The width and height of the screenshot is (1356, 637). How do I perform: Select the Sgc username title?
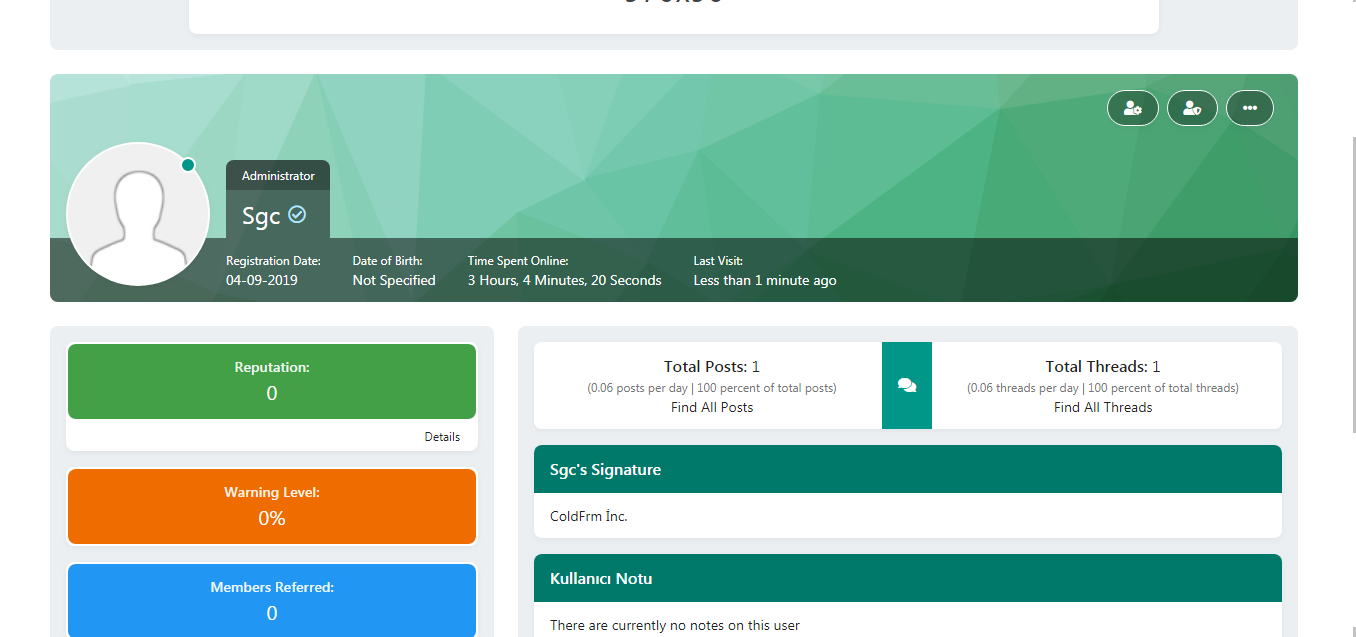pyautogui.click(x=261, y=216)
